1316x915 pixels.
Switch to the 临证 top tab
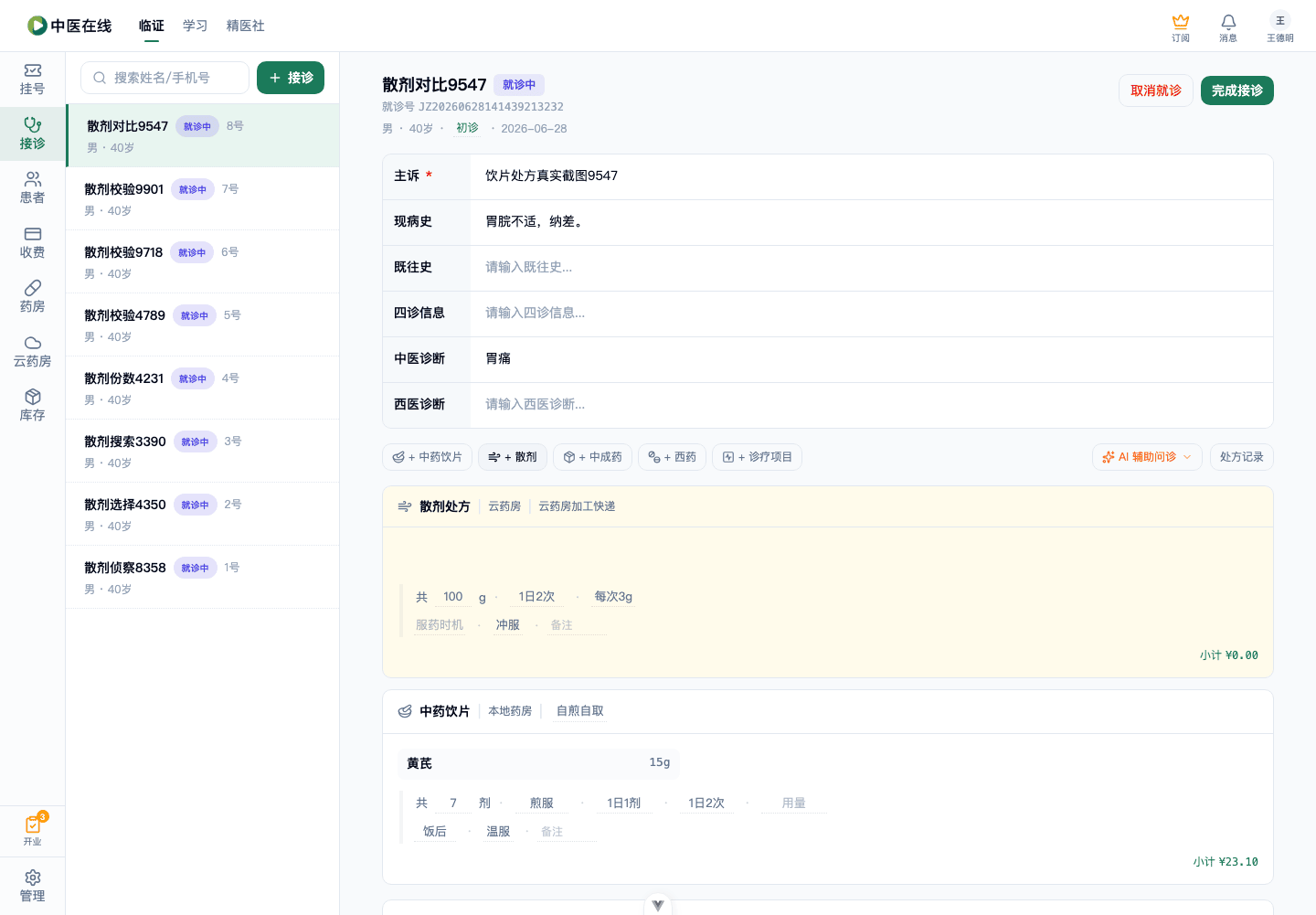(152, 26)
